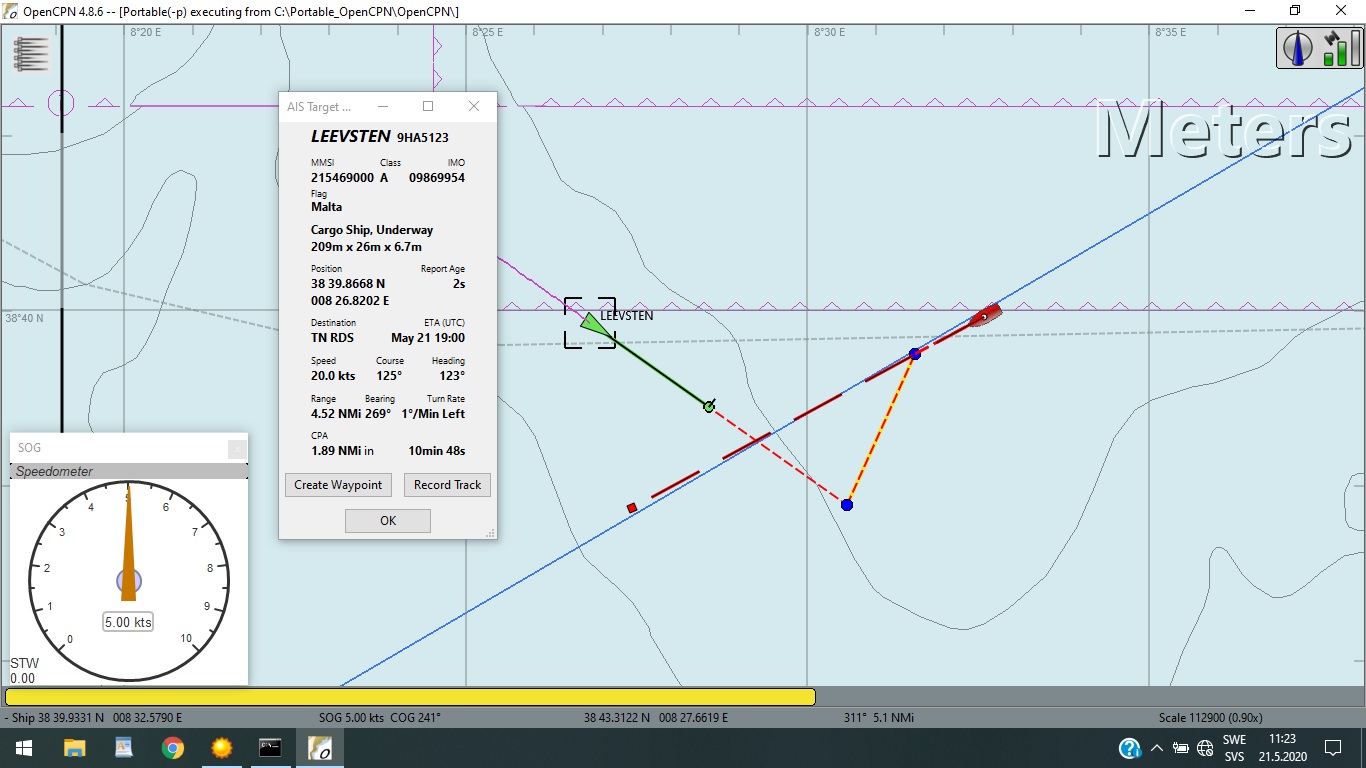Click the ETA May 21 19:00 value
The image size is (1366, 768).
pyautogui.click(x=428, y=338)
